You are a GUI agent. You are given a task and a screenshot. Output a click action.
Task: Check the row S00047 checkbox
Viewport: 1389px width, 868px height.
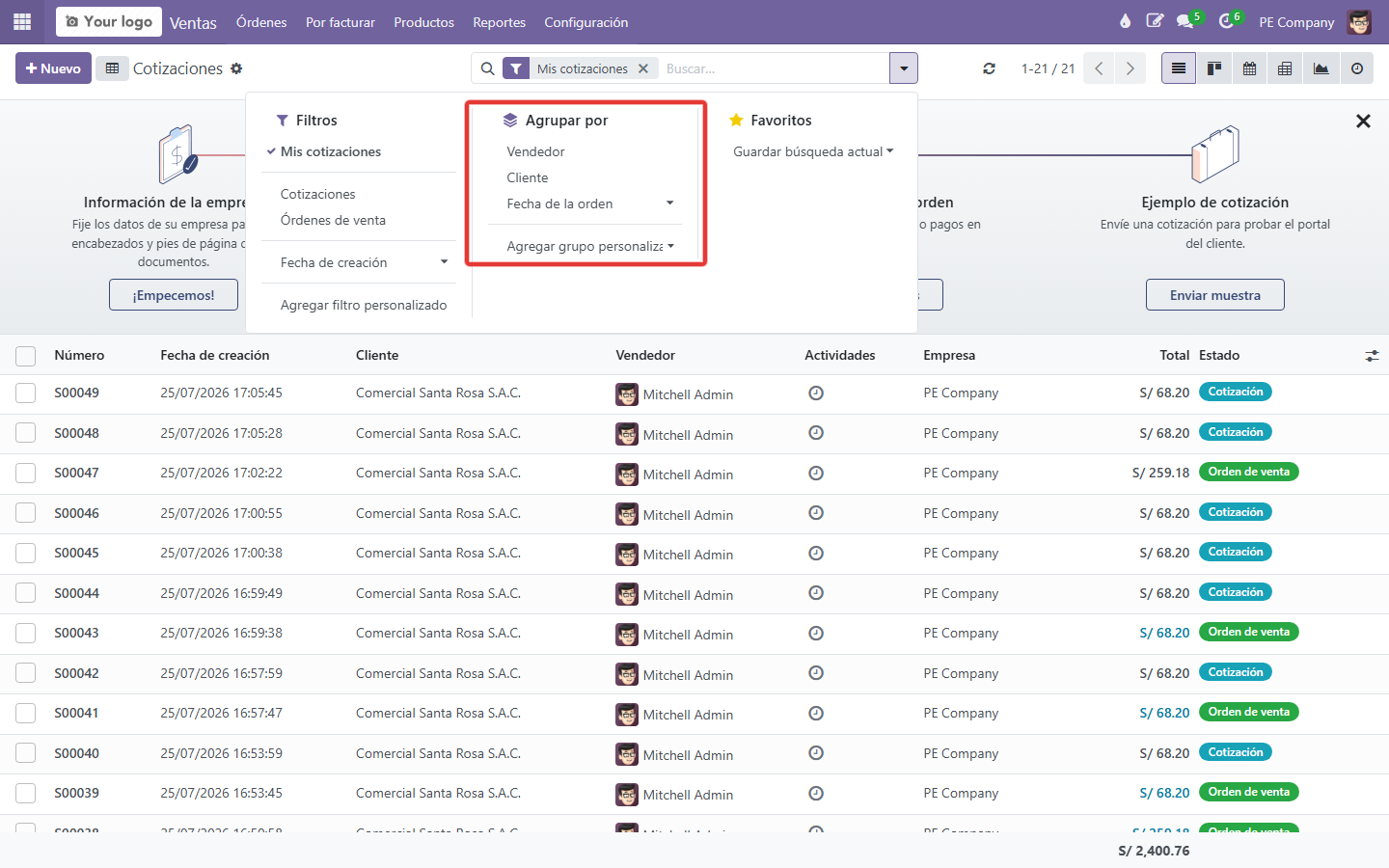[x=26, y=474]
